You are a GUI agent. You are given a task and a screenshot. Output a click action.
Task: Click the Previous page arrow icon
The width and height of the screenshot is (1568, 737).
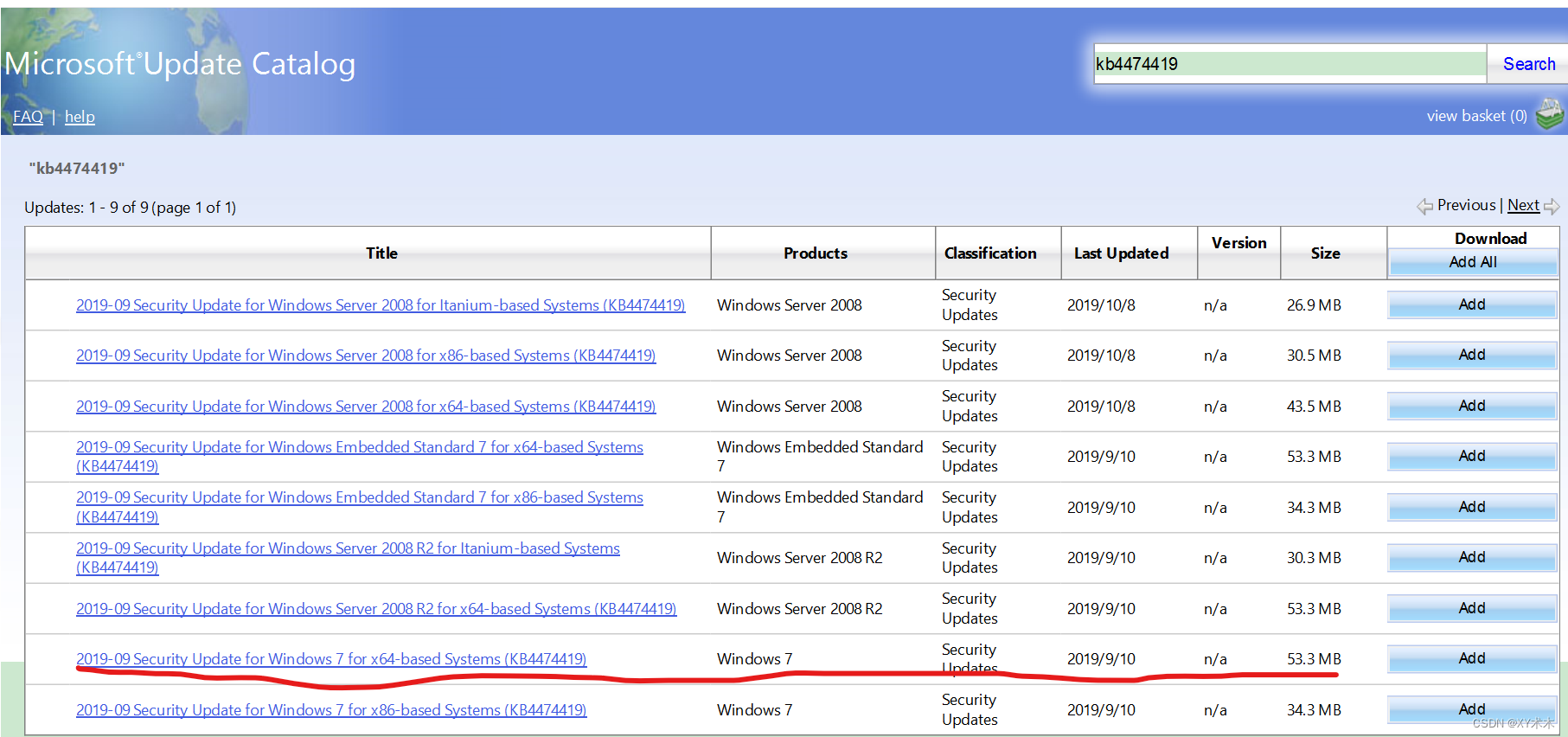[x=1424, y=206]
